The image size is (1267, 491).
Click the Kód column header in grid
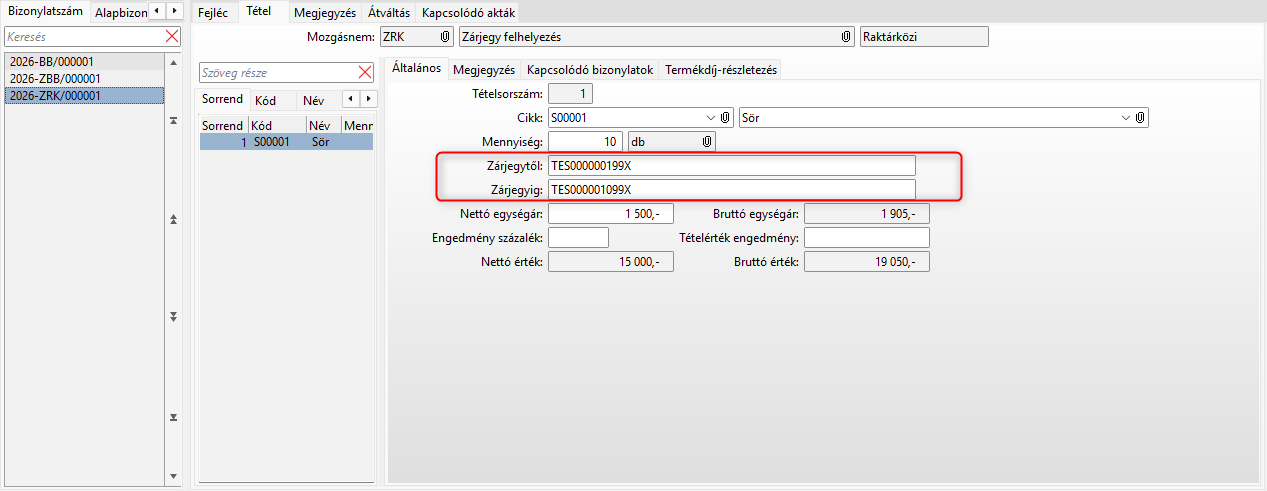(277, 126)
